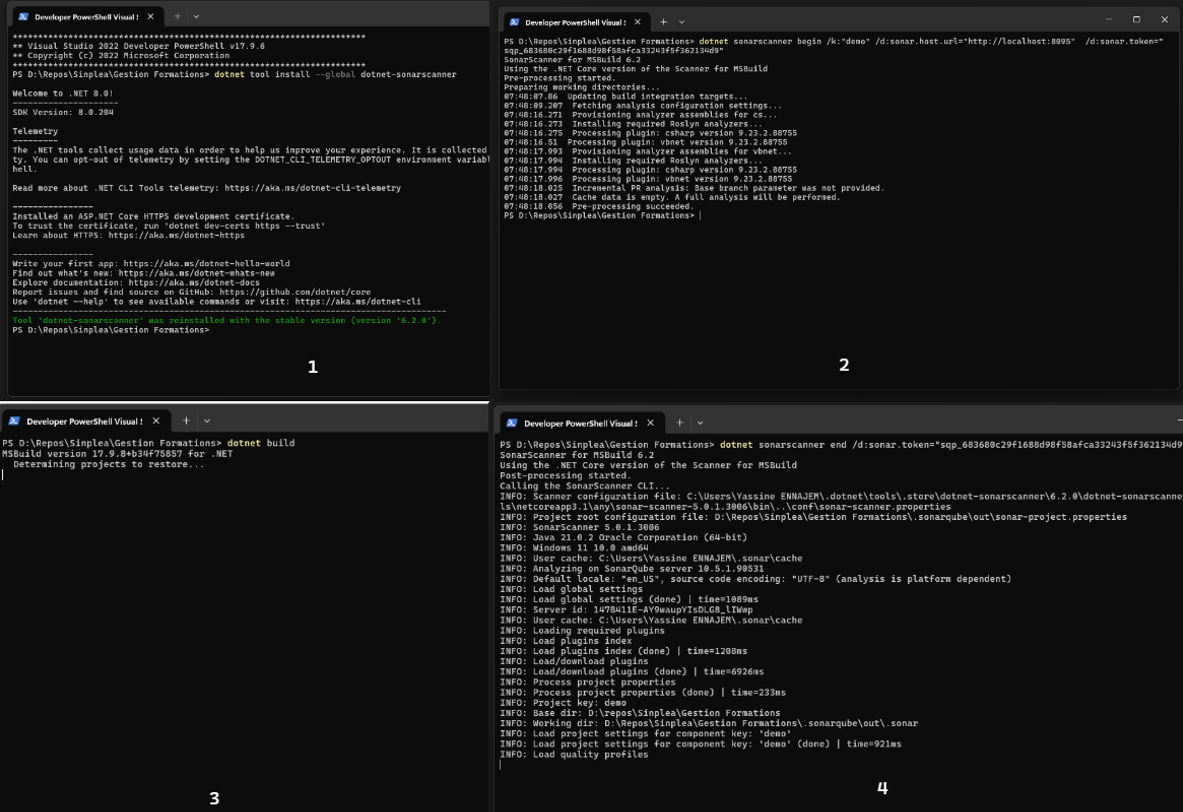Screen dimensions: 1183x812
Task: Open the profile dropdown in the sonarscanner end terminal
Action: click(x=699, y=423)
